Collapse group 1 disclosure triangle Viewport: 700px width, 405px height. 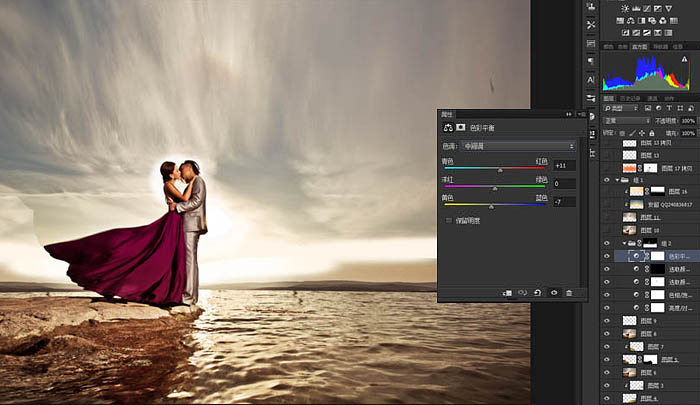617,180
